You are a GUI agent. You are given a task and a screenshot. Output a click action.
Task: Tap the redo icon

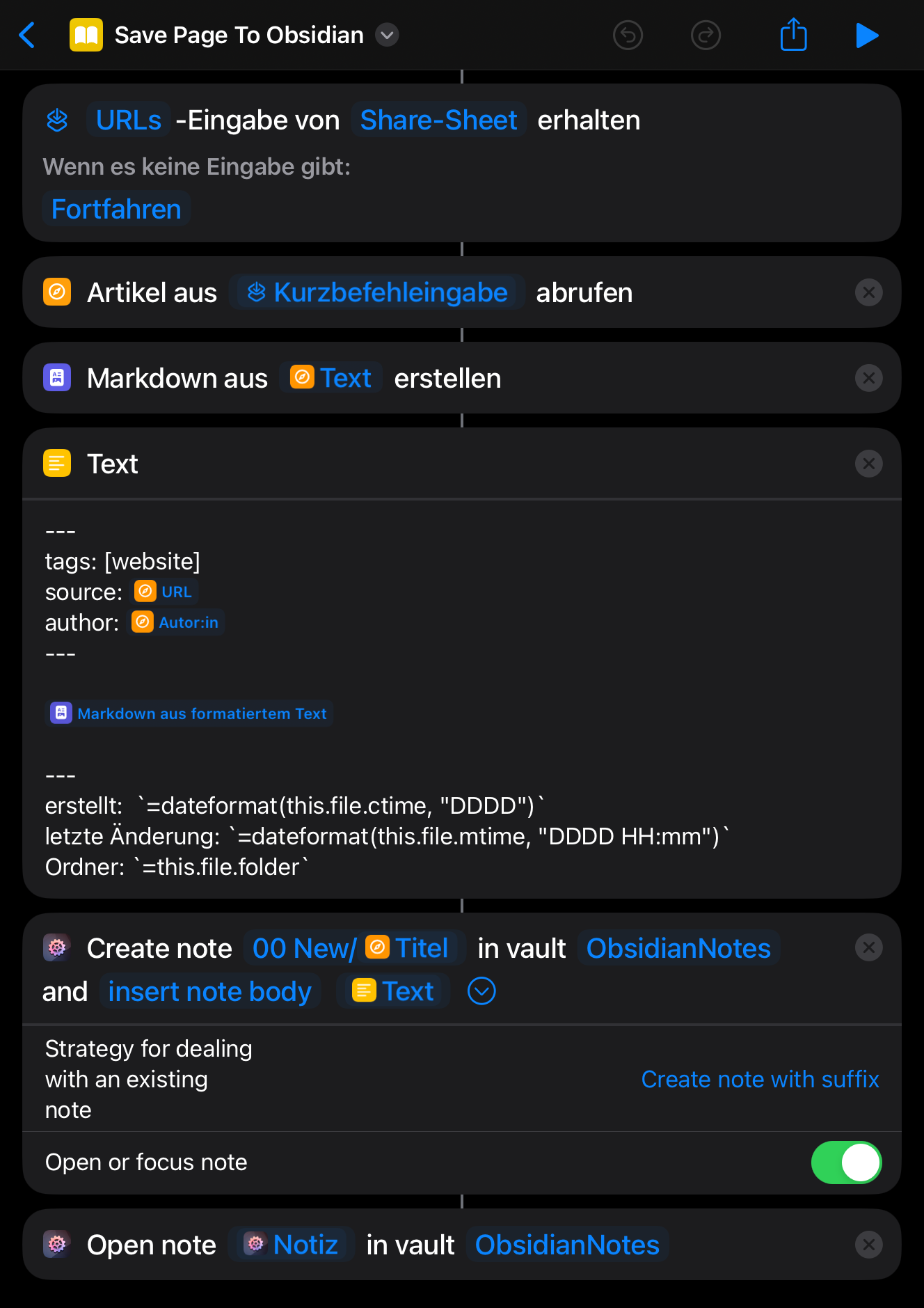pos(705,35)
